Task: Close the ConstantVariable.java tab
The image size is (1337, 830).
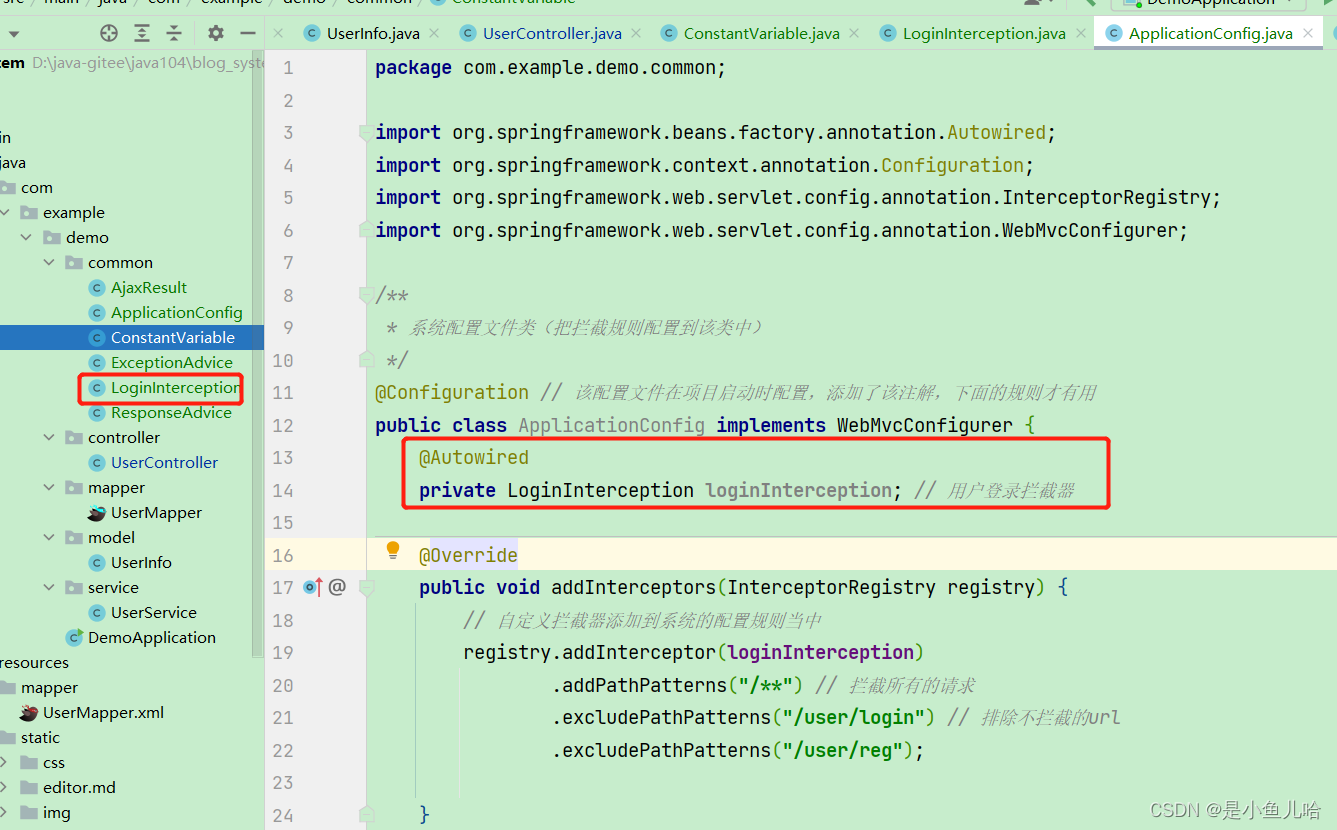Action: (x=854, y=33)
